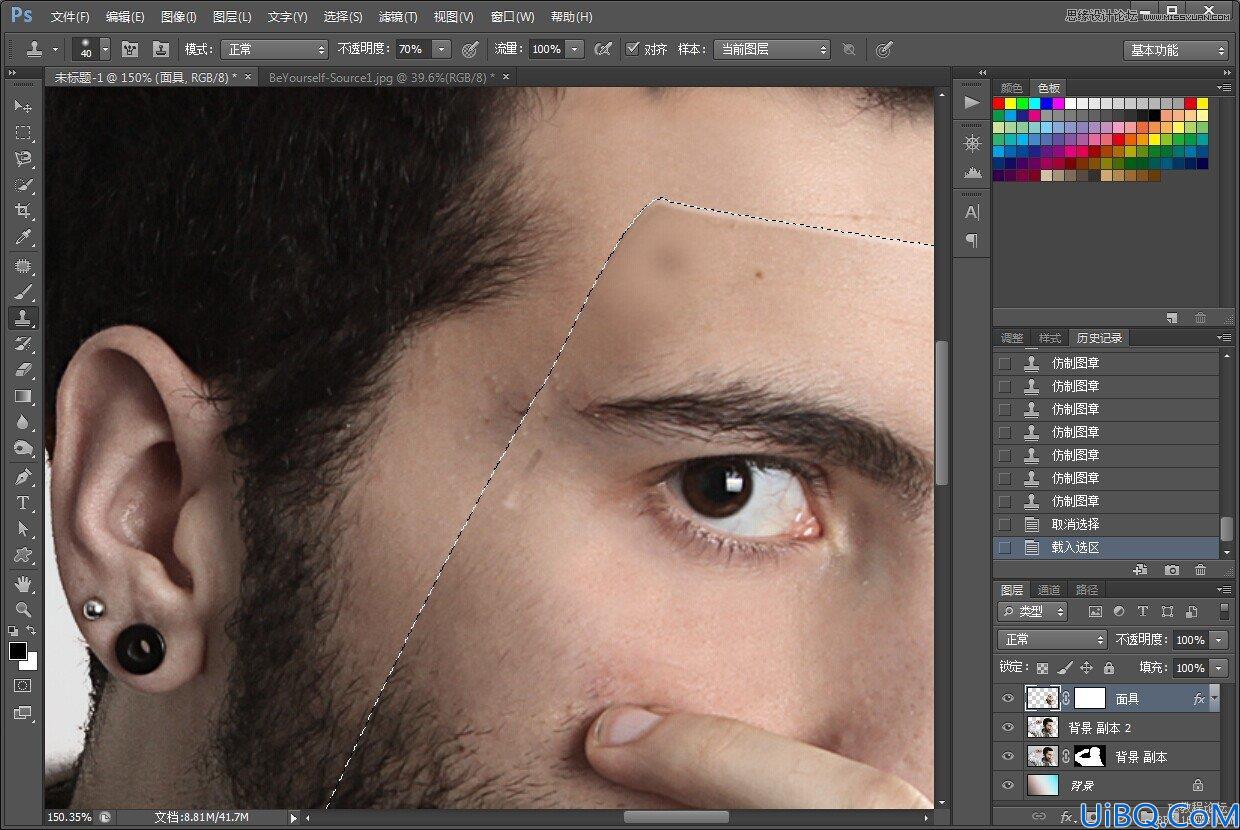Open the Brush panel toggle icon
The height and width of the screenshot is (830, 1240).
(x=130, y=49)
